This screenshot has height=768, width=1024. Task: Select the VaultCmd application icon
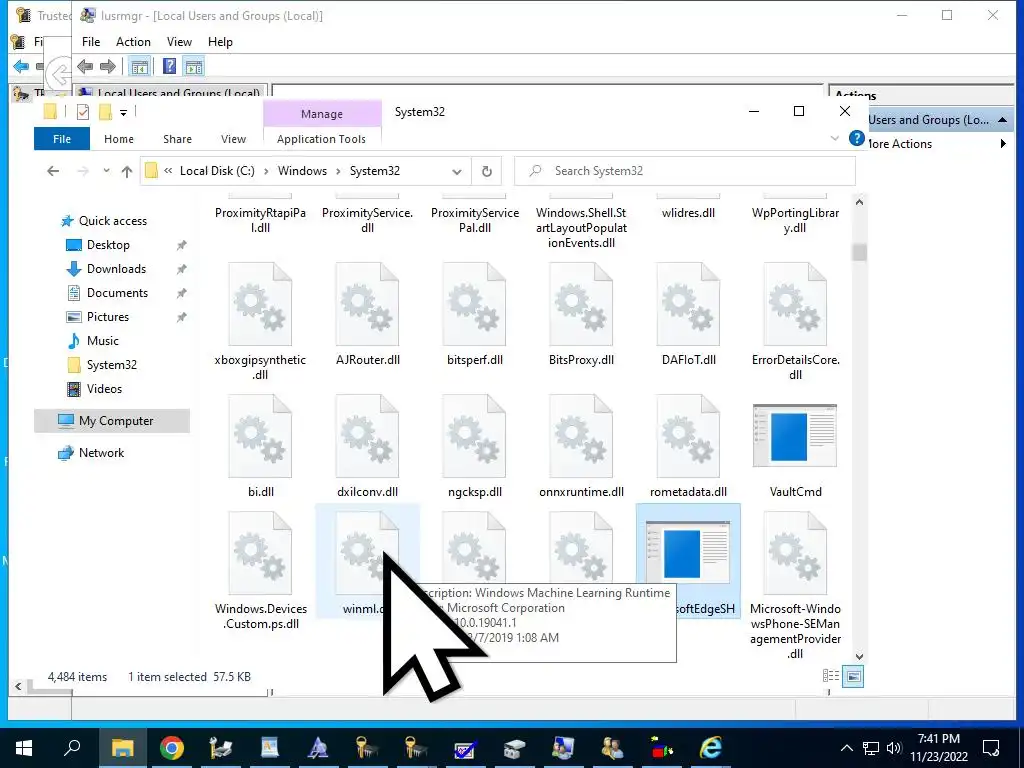pyautogui.click(x=795, y=436)
